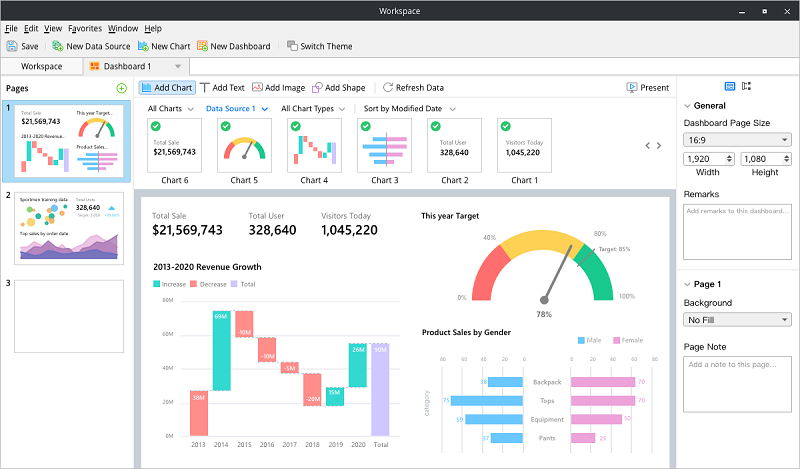Open the Dashboard Page Size 16:9 dropdown

tap(737, 139)
